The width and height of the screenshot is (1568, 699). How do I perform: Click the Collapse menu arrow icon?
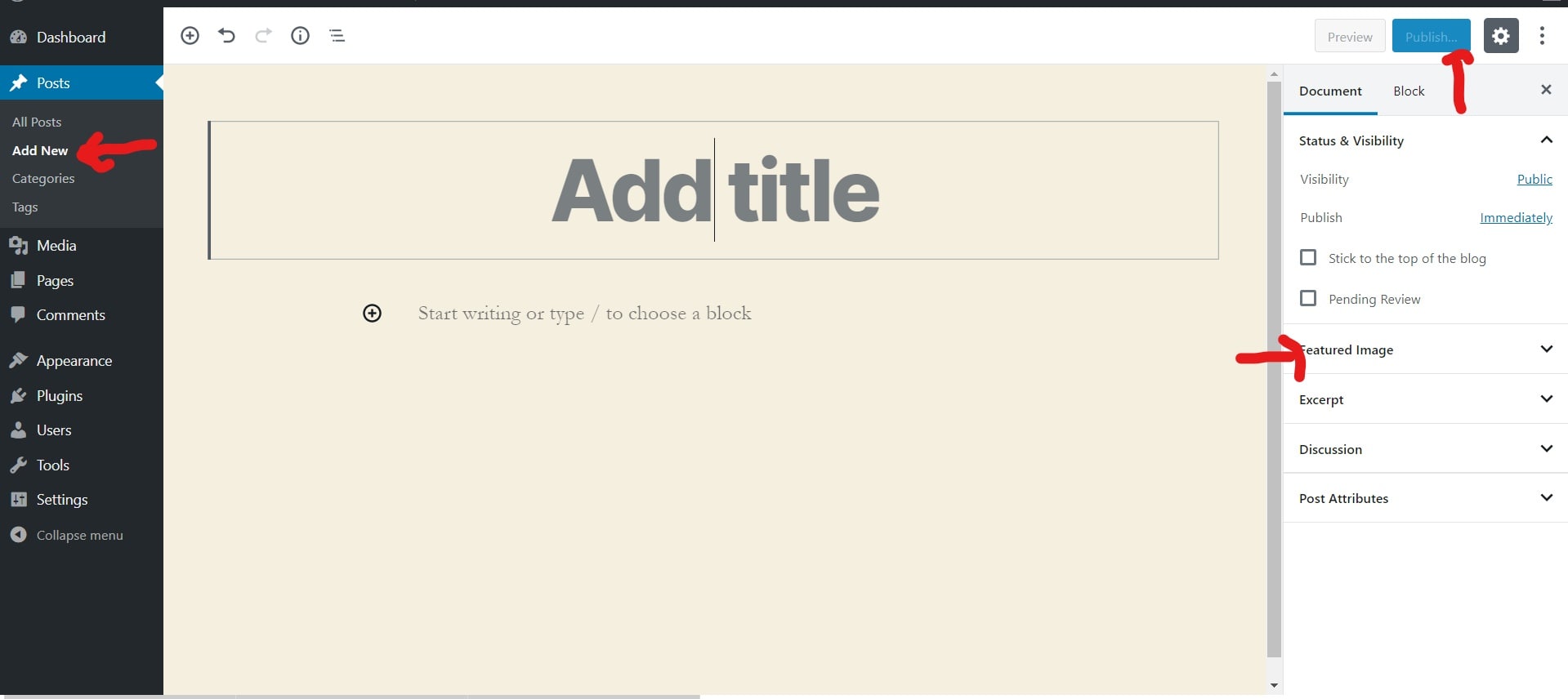tap(18, 535)
